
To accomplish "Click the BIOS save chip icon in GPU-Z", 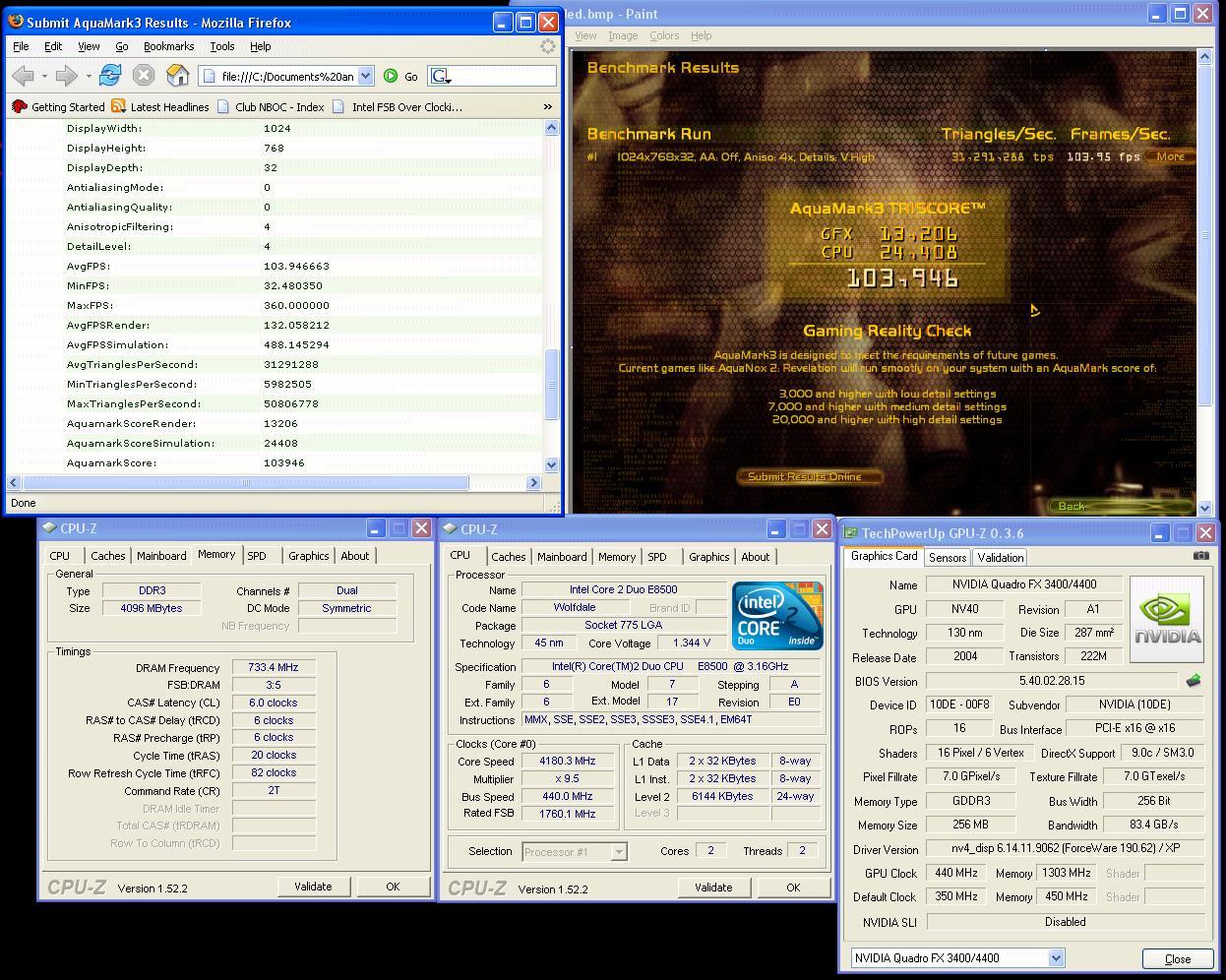I will tap(1194, 680).
